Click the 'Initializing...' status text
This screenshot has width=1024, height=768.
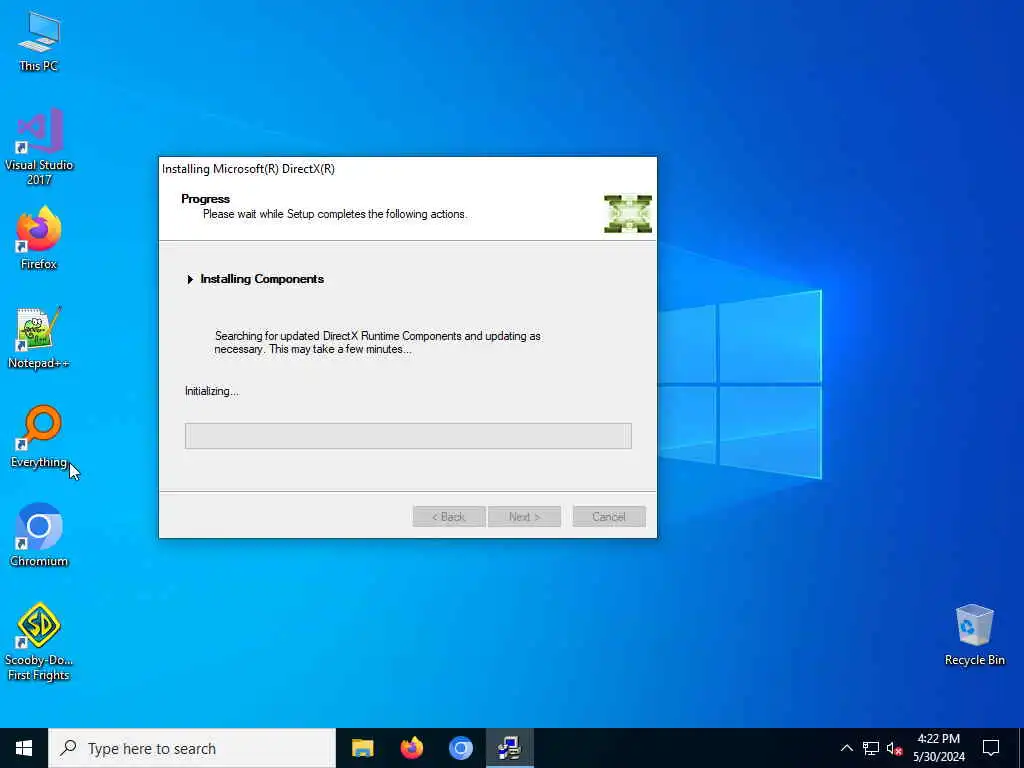pyautogui.click(x=212, y=391)
